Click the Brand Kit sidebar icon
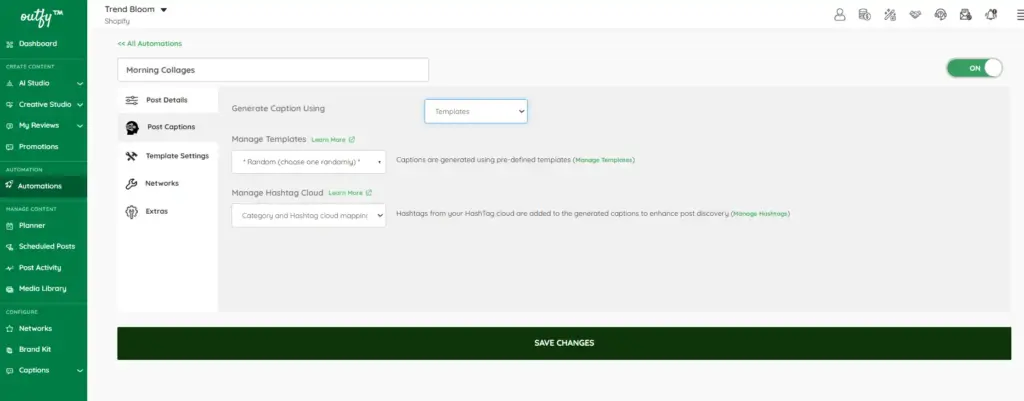The width and height of the screenshot is (1024, 401). tap(9, 349)
